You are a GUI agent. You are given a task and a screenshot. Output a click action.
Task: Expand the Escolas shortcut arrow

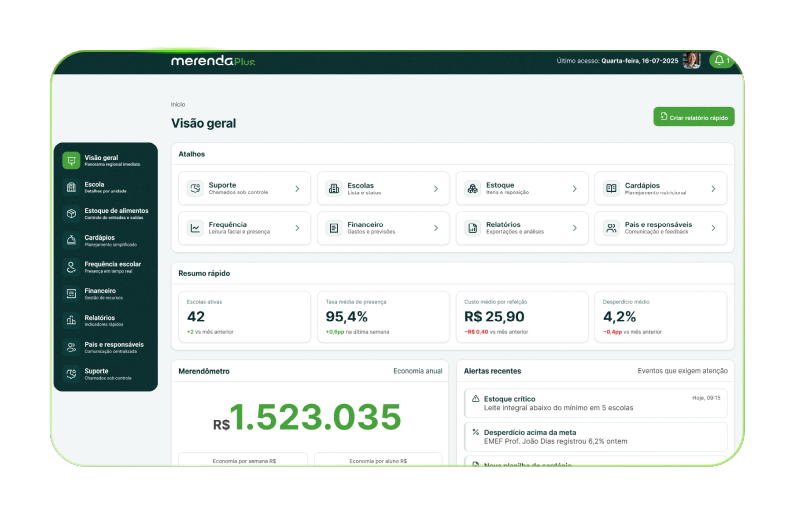click(x=435, y=188)
